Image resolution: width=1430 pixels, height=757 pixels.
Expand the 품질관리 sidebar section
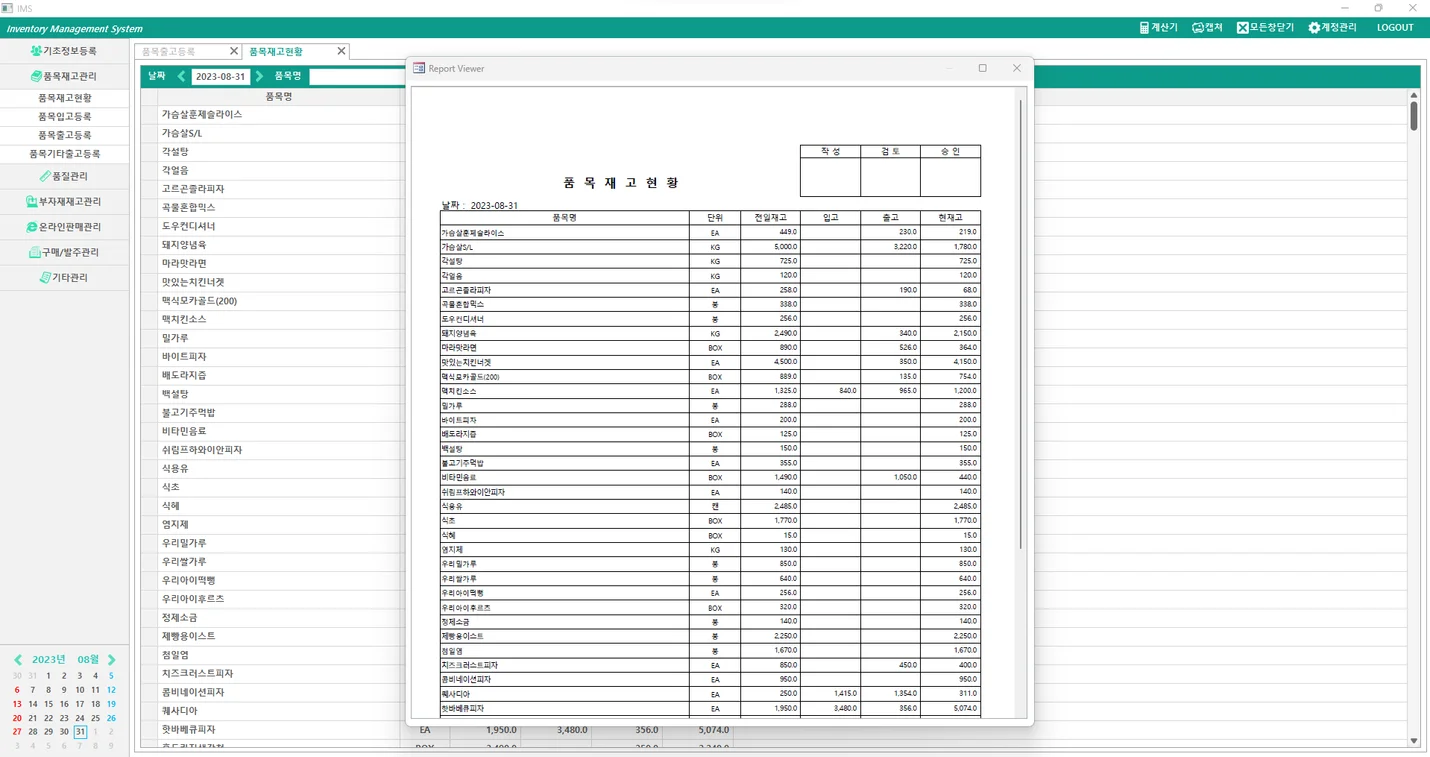[x=64, y=176]
